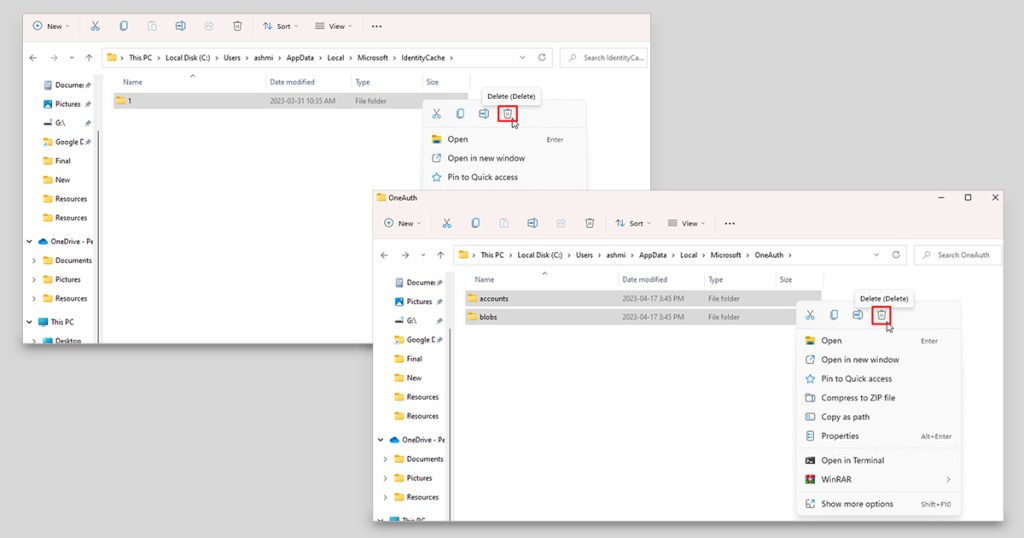This screenshot has height=538, width=1024.
Task: Select folder named 1 in IdentityCache
Action: click(291, 101)
